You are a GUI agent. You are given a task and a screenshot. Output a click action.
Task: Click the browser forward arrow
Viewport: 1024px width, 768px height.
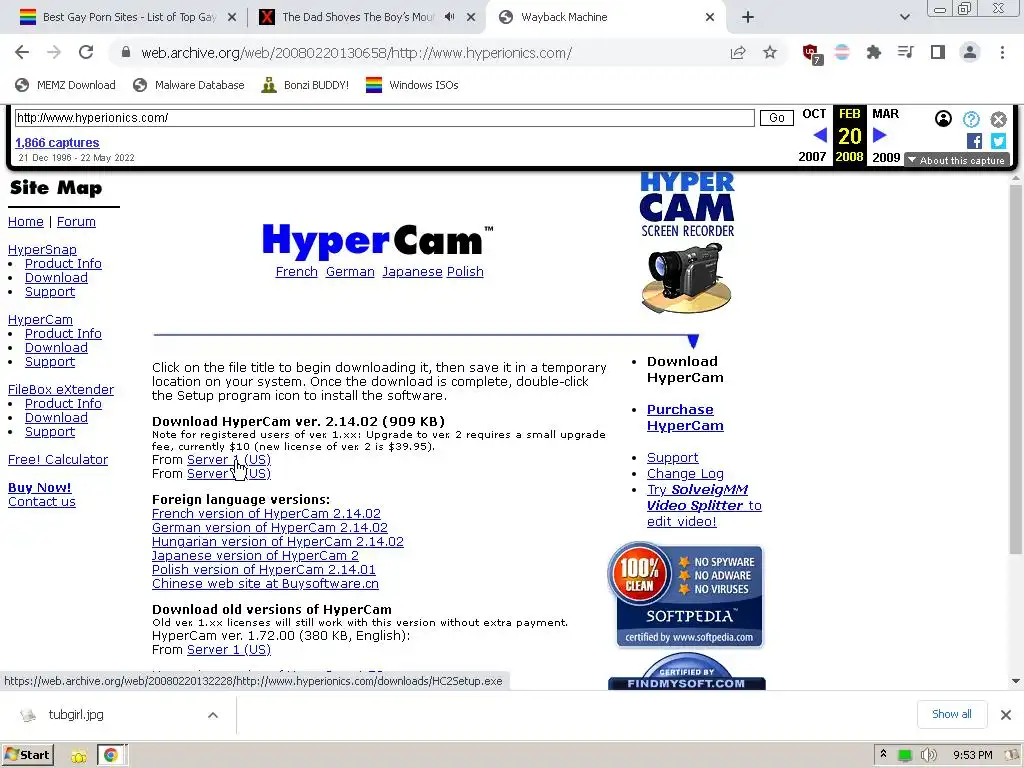coord(54,52)
